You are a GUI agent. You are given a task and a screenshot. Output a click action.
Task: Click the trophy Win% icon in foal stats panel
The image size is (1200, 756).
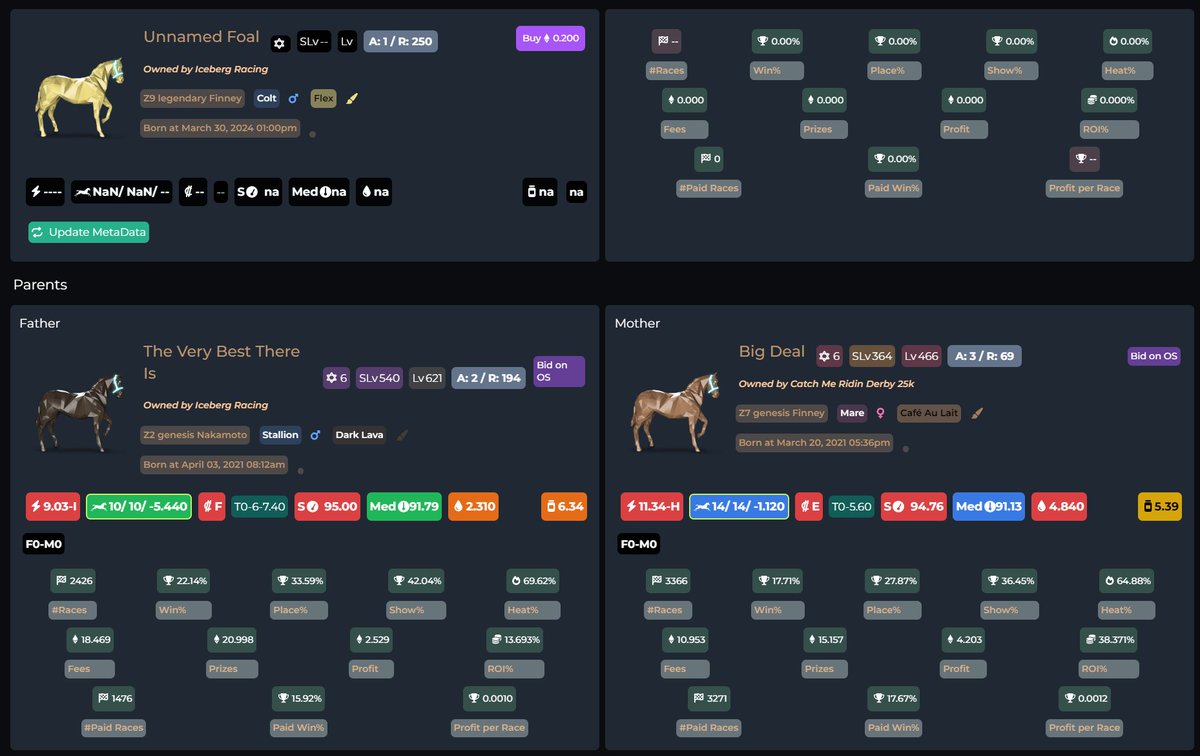(x=763, y=41)
